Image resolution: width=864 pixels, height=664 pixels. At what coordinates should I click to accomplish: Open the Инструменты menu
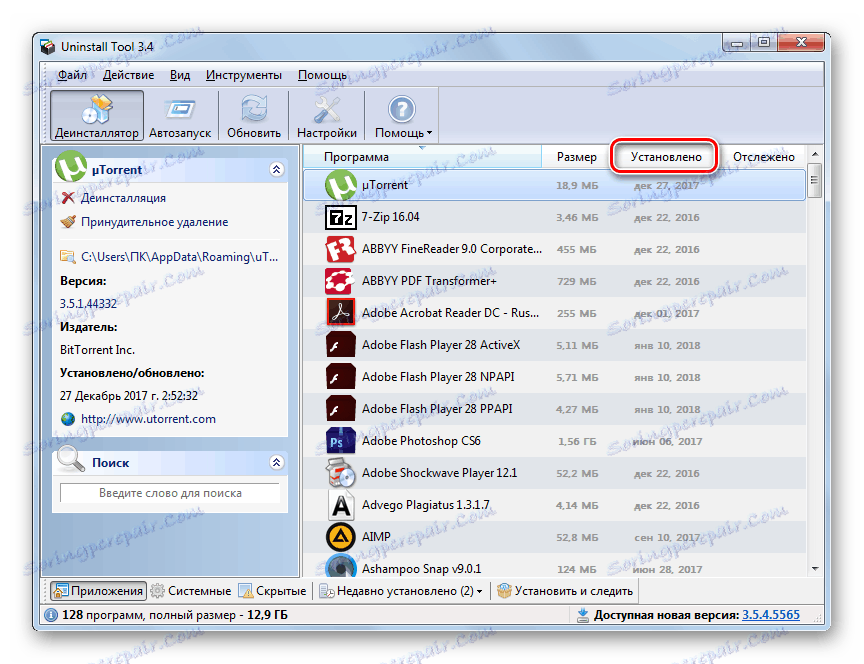[244, 75]
